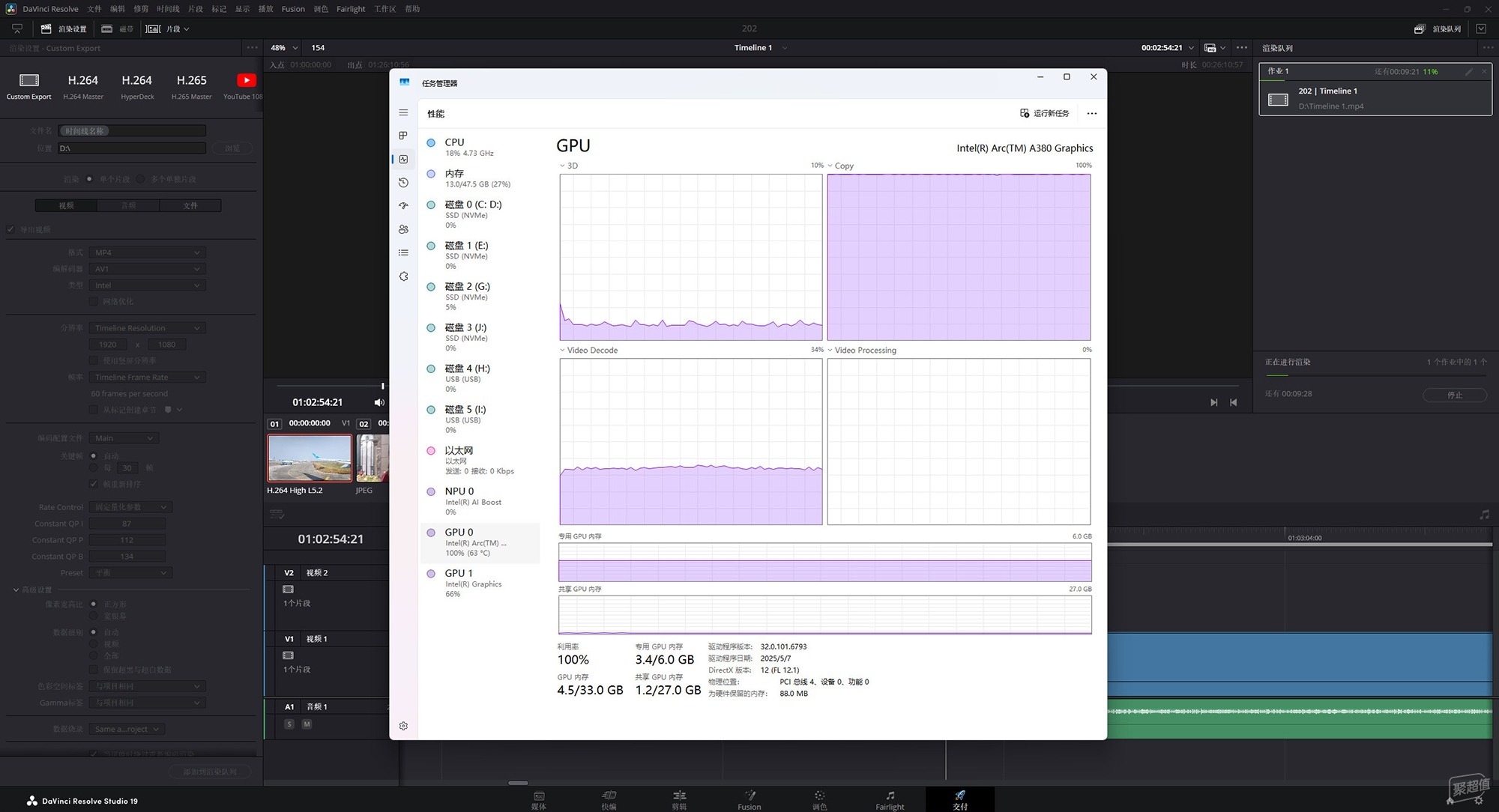Open the Processes page icon in Task Manager
Image resolution: width=1499 pixels, height=812 pixels.
(x=403, y=136)
